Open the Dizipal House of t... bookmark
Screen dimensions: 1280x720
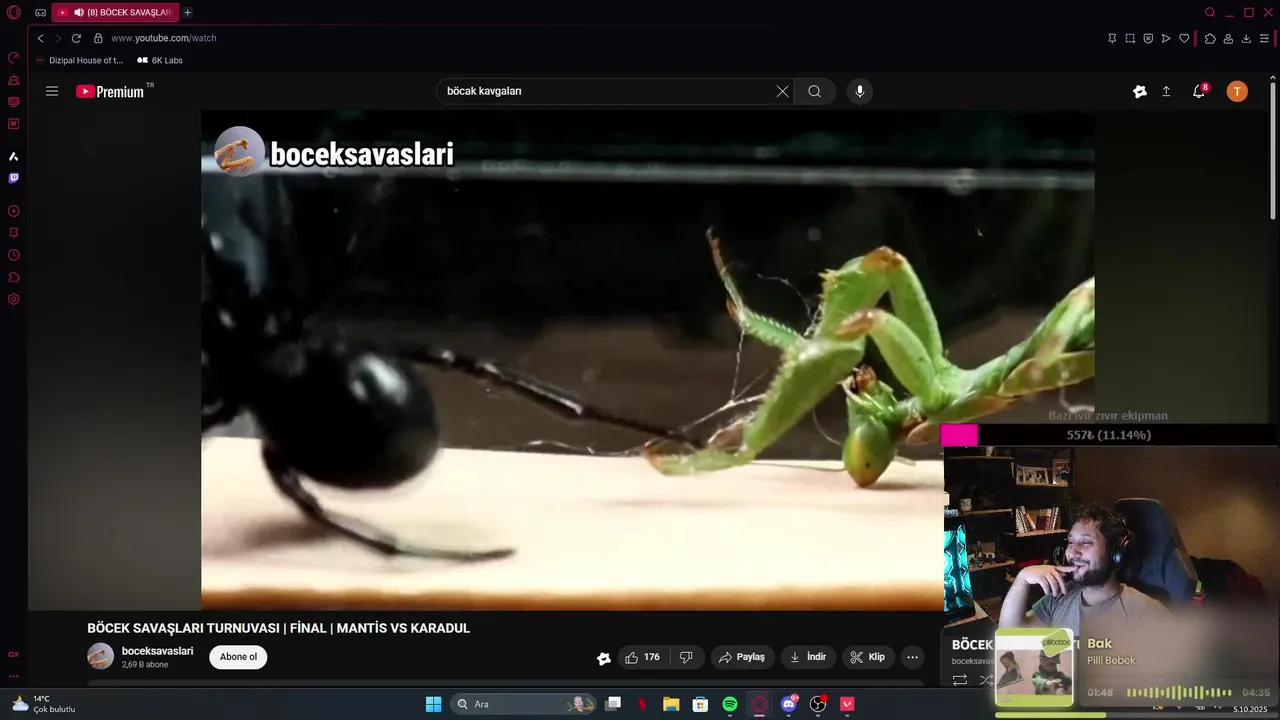coord(79,60)
